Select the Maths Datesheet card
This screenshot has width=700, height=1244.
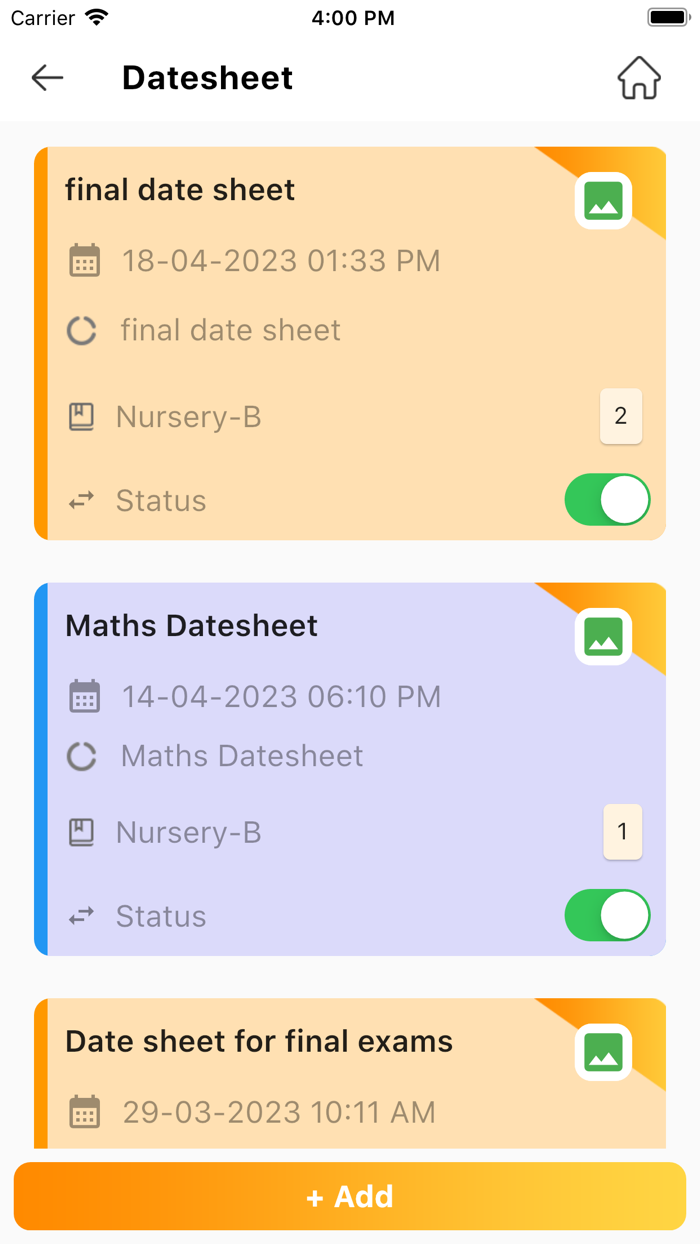pos(350,768)
